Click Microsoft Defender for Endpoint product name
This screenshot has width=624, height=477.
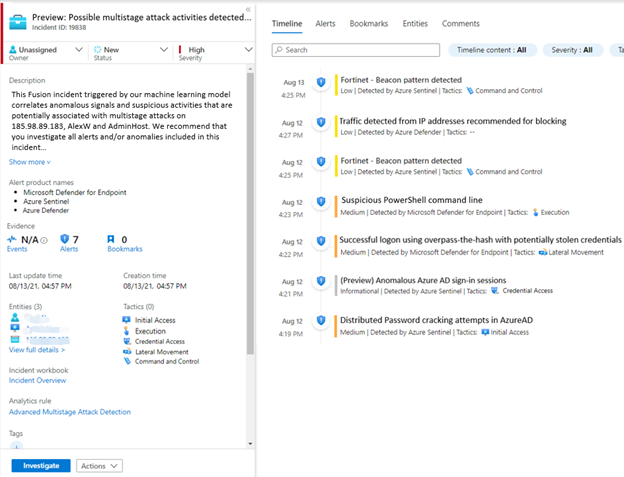point(74,193)
